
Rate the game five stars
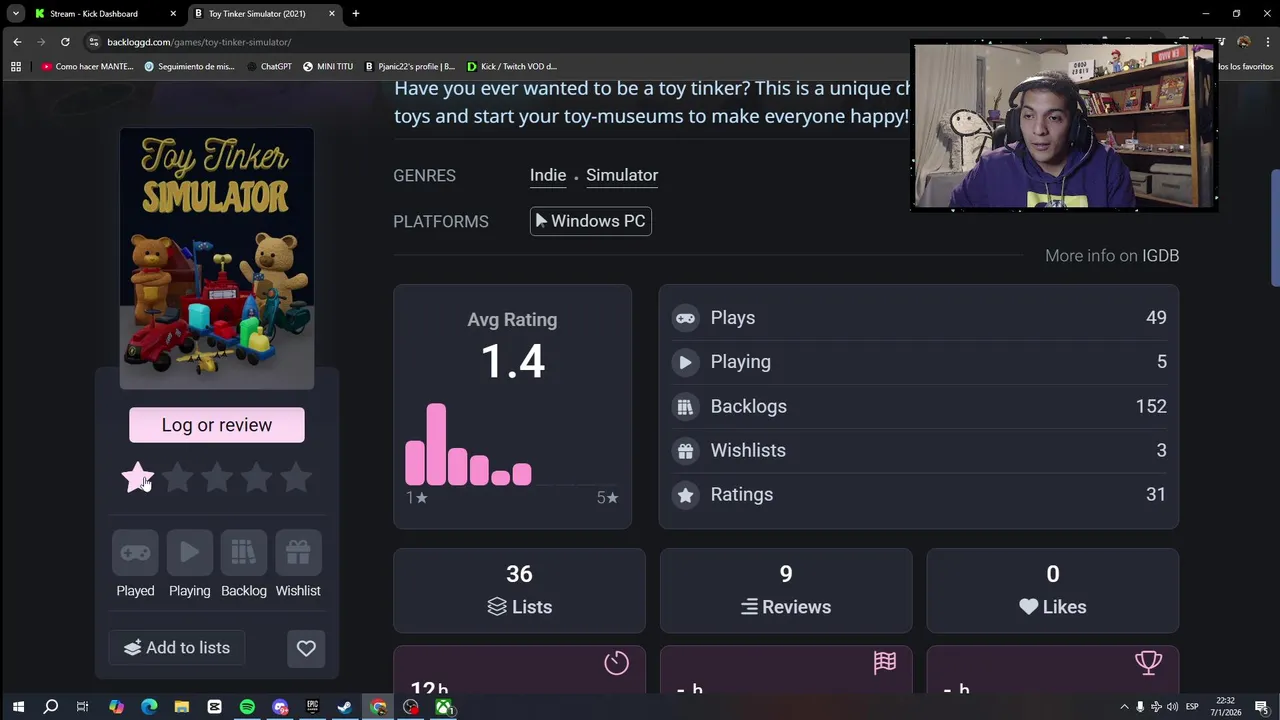point(296,478)
